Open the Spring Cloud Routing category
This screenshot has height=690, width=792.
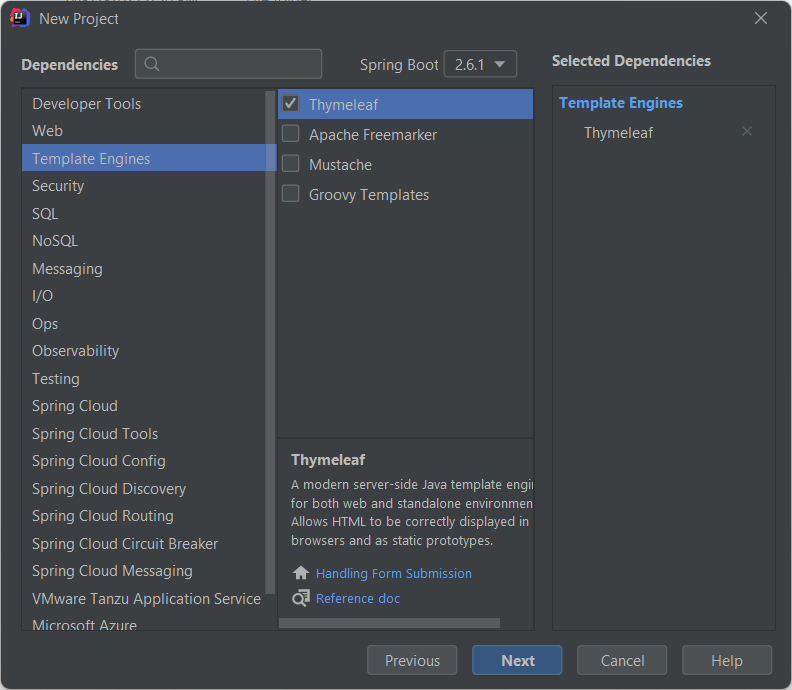tap(102, 516)
